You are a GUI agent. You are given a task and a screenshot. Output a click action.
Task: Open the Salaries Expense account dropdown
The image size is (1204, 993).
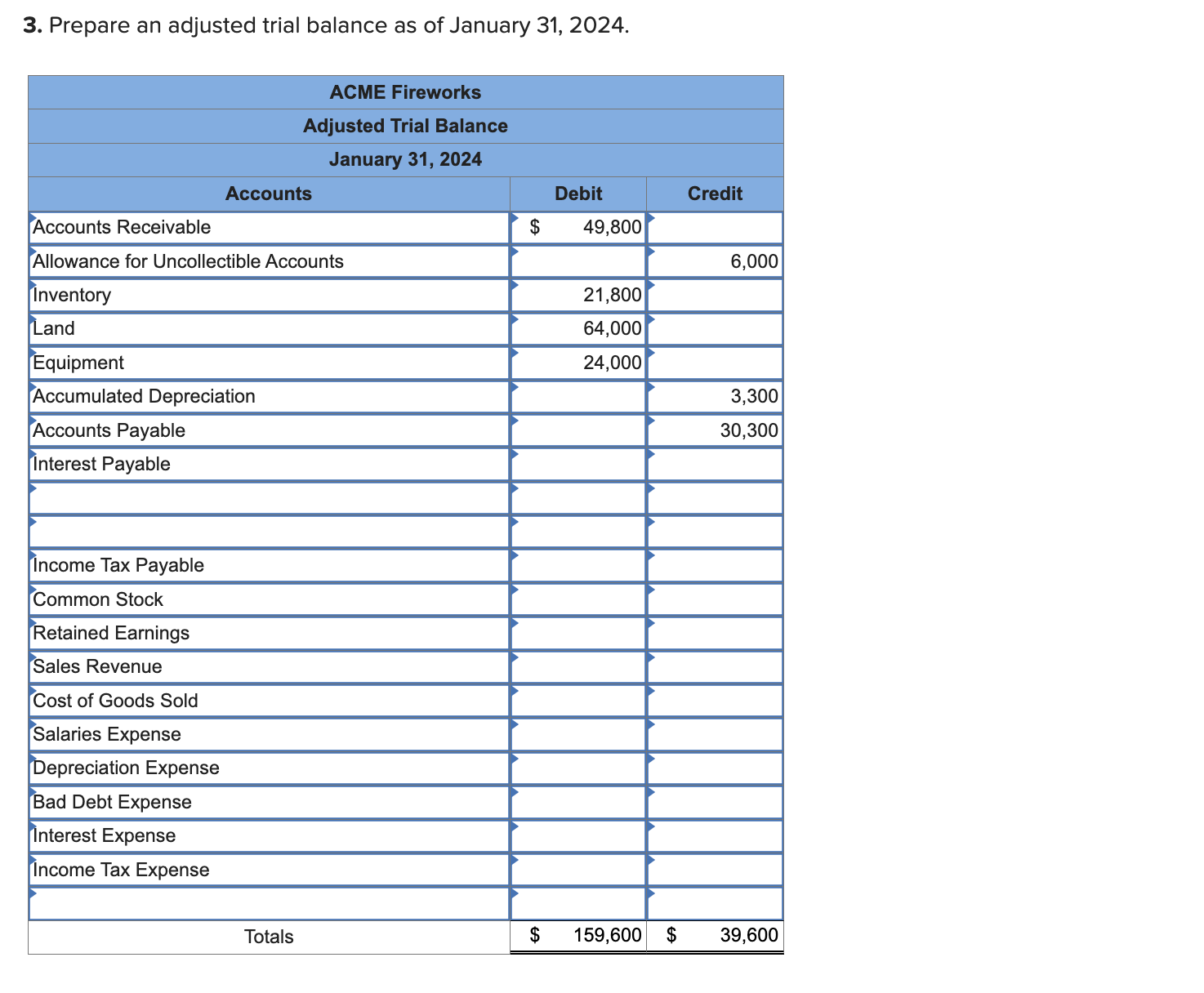coord(270,734)
